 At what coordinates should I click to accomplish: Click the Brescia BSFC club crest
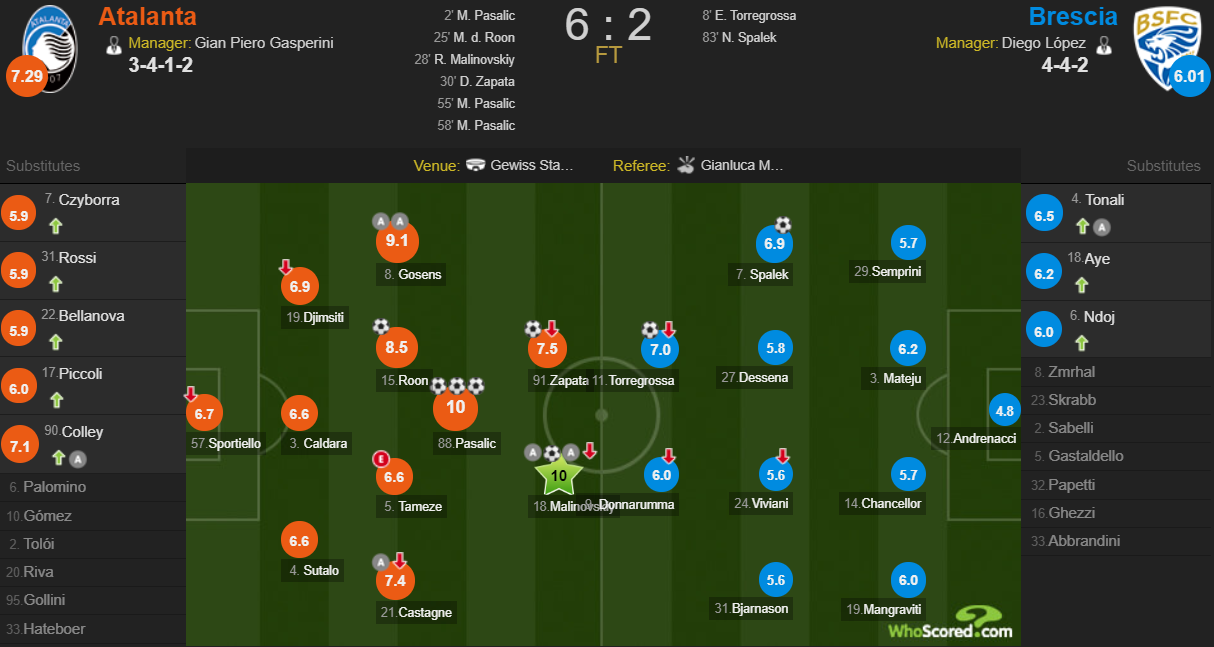pyautogui.click(x=1165, y=46)
